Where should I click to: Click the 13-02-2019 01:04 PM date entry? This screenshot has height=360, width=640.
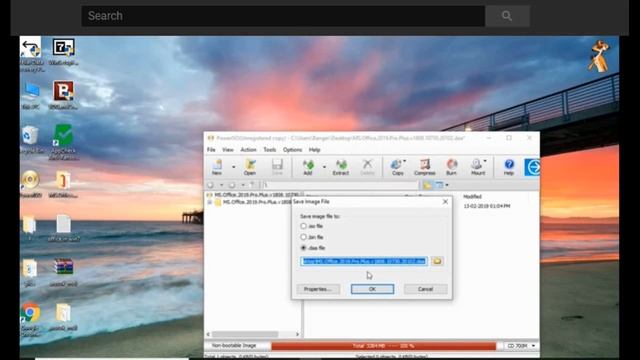(x=487, y=206)
